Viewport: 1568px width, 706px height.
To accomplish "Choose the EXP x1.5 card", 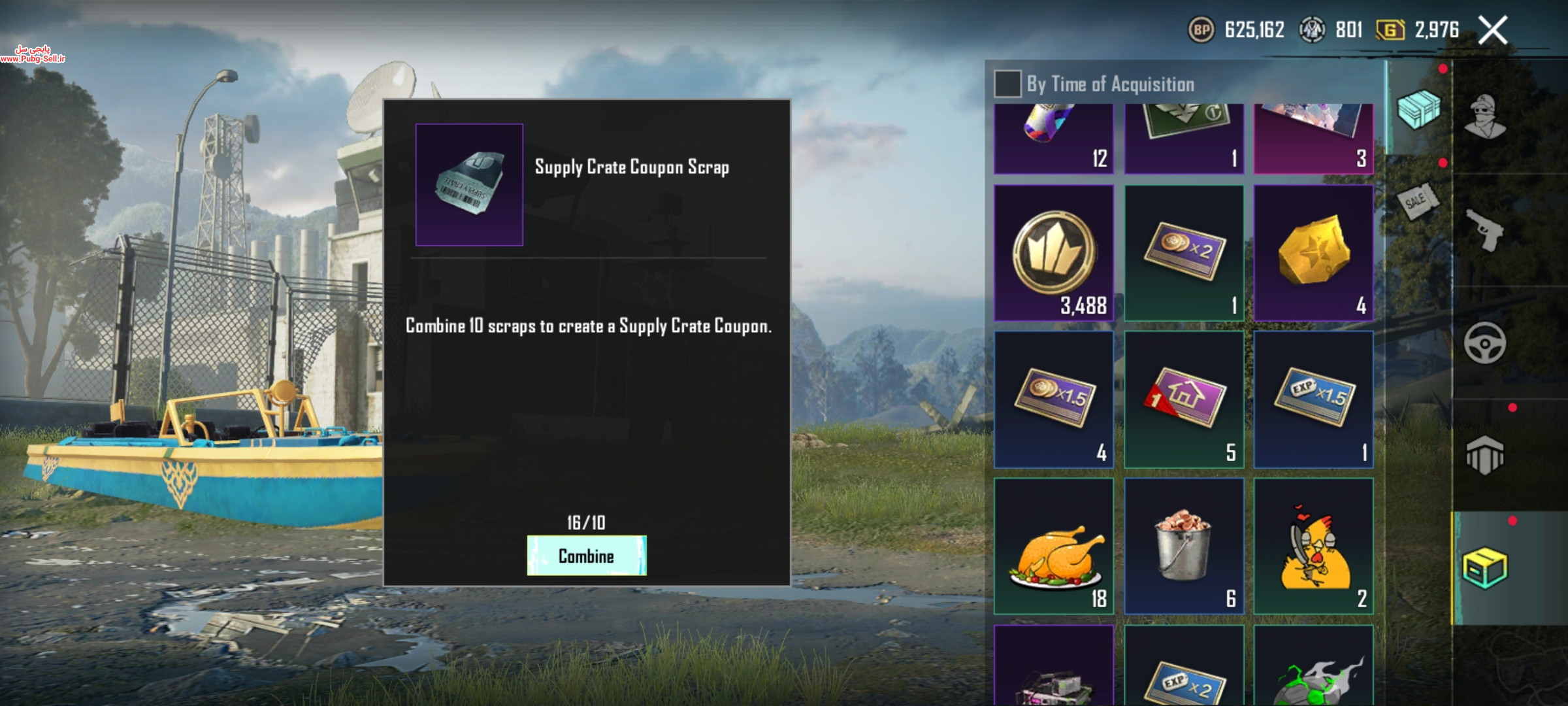I will coord(1313,399).
